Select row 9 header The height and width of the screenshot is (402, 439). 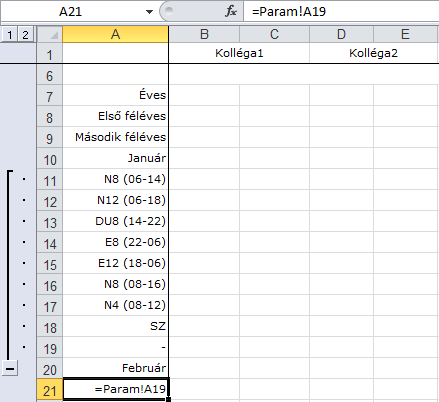click(x=50, y=138)
